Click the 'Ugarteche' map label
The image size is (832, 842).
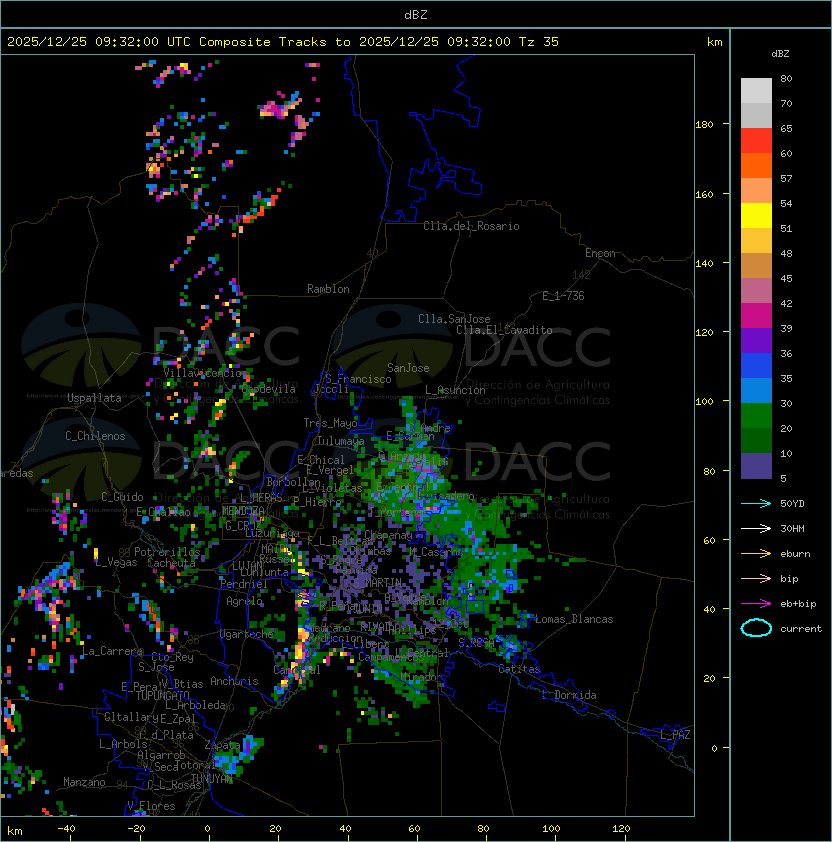click(x=247, y=634)
